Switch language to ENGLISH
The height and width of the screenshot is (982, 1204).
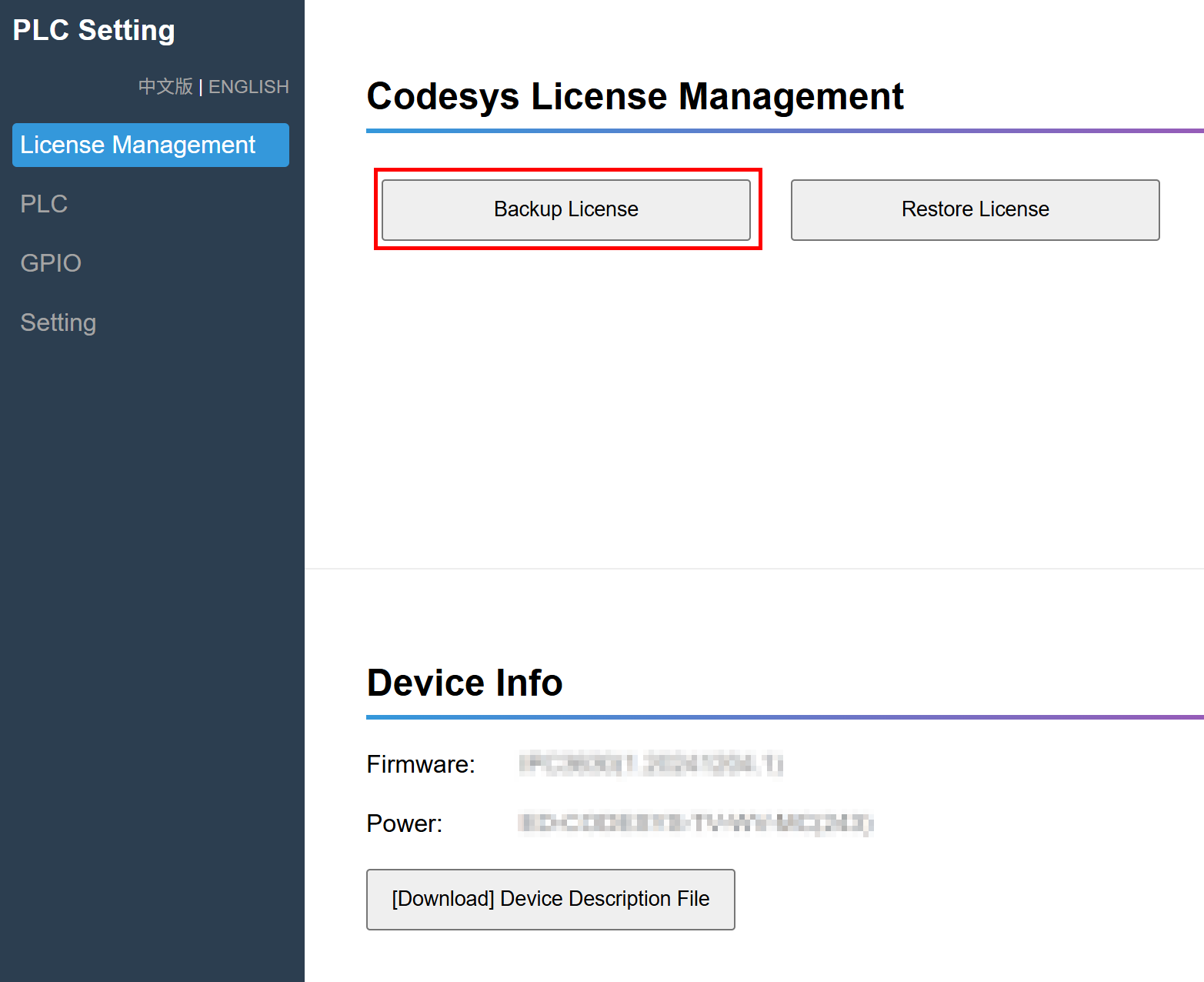[248, 87]
